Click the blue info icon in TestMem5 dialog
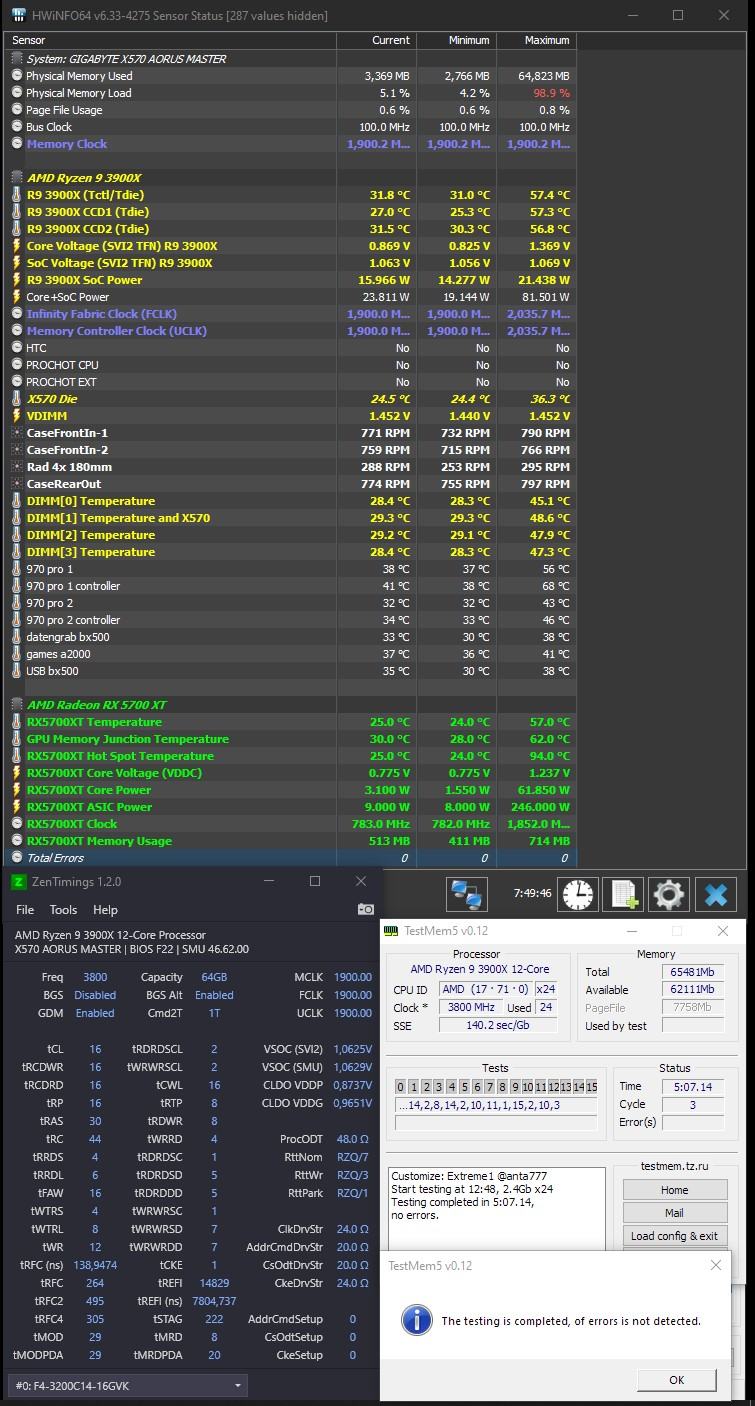 (416, 1320)
